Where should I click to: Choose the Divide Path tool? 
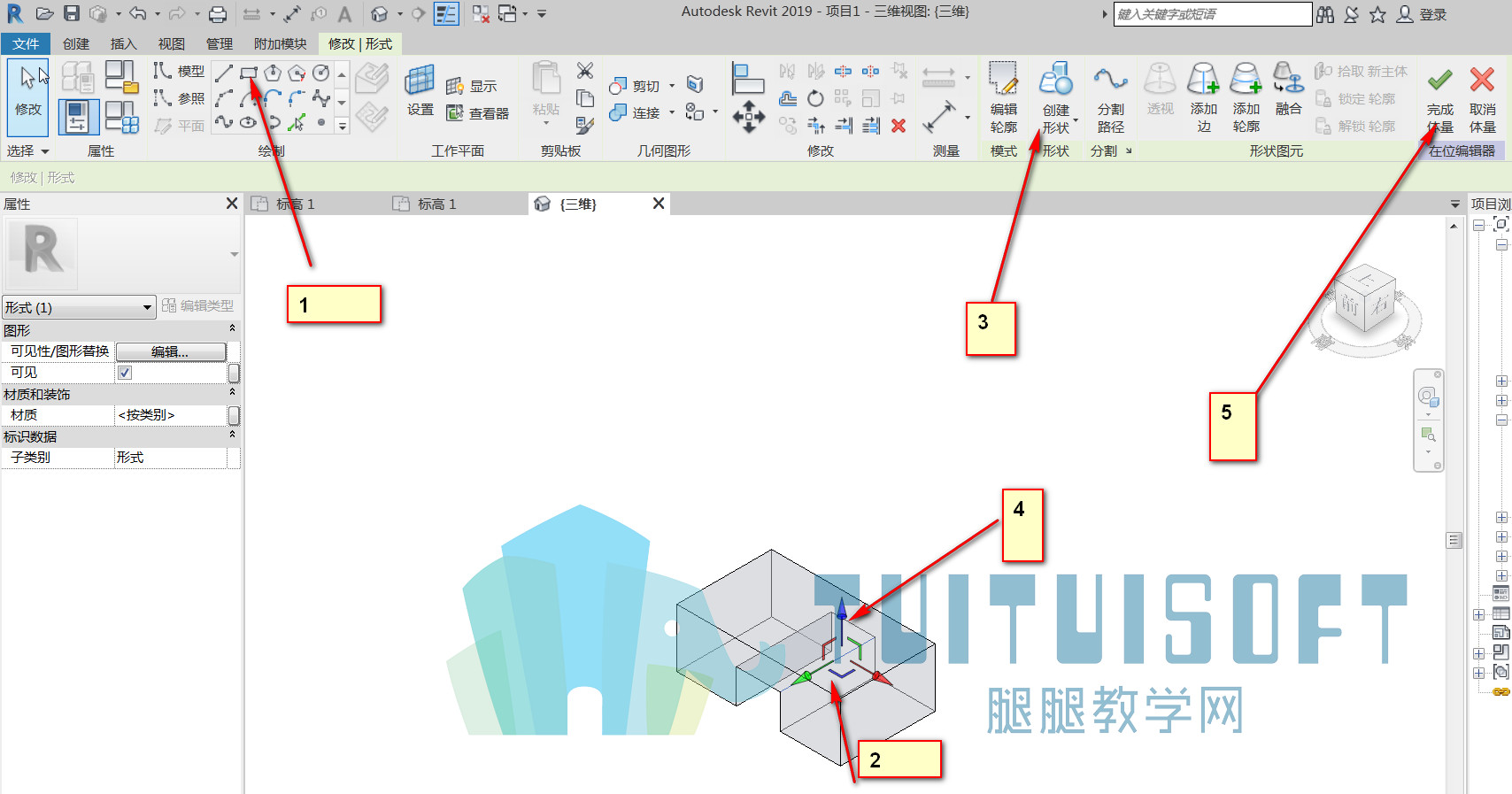pyautogui.click(x=1110, y=97)
